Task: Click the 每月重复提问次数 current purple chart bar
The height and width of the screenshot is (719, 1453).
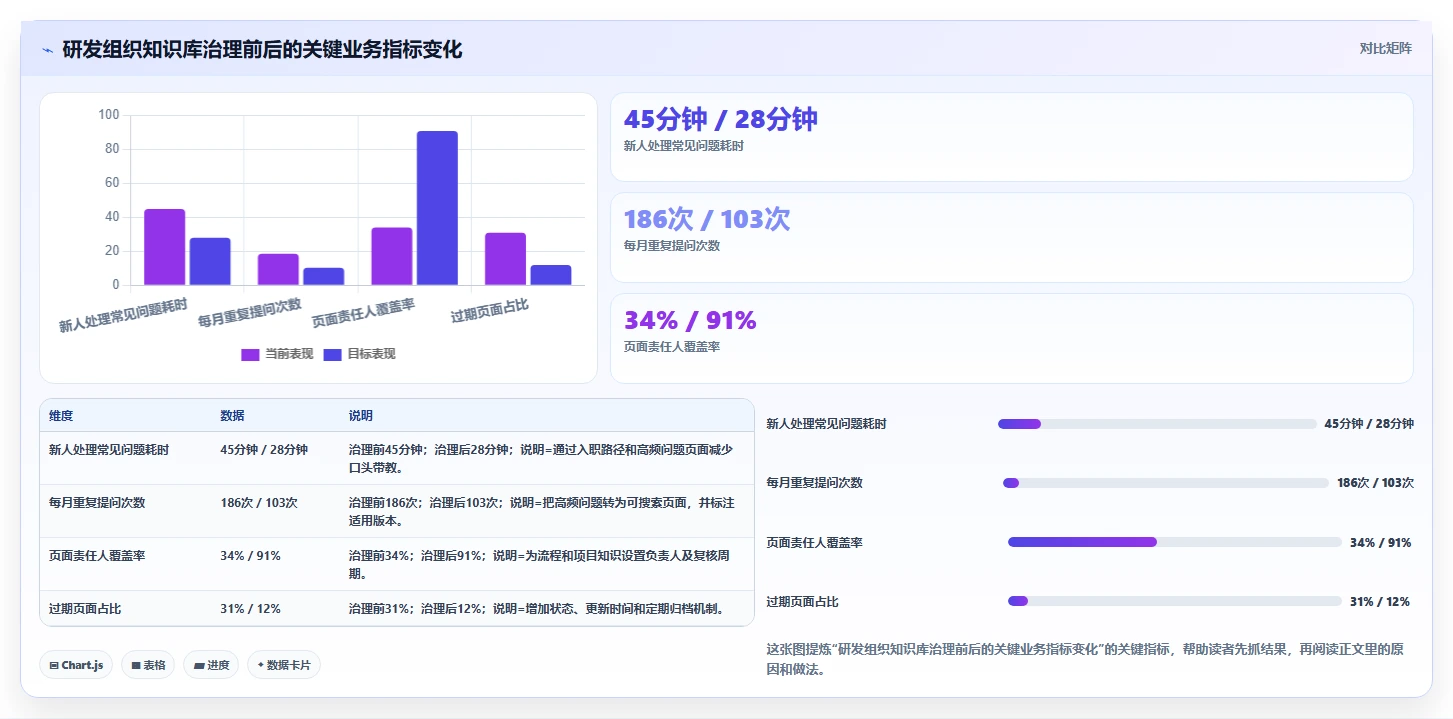Action: coord(278,269)
